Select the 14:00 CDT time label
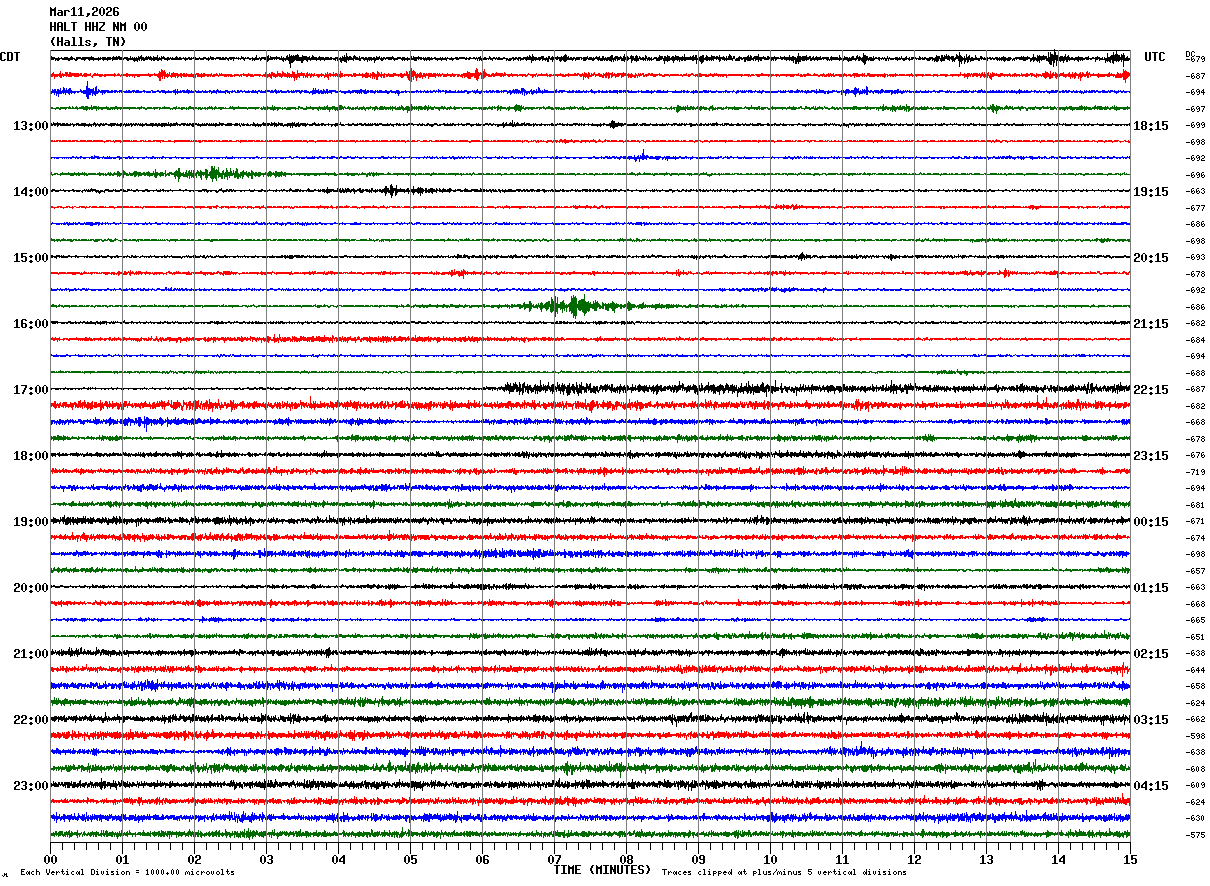The width and height of the screenshot is (1210, 886). [x=31, y=191]
